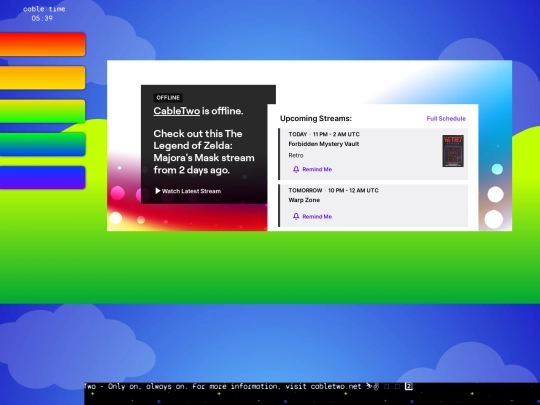540x405 pixels.
Task: Click the CableTwo channel link
Action: (177, 111)
